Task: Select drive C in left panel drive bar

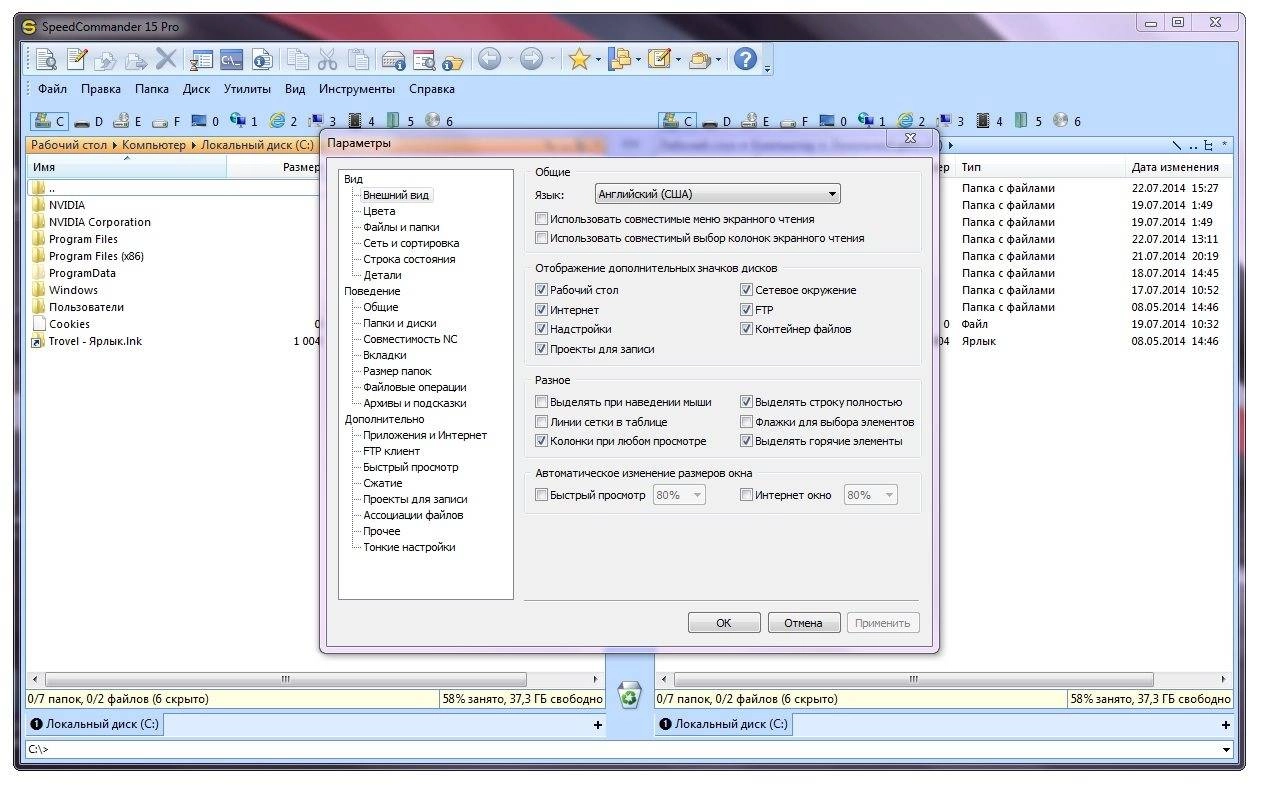Action: coord(49,121)
